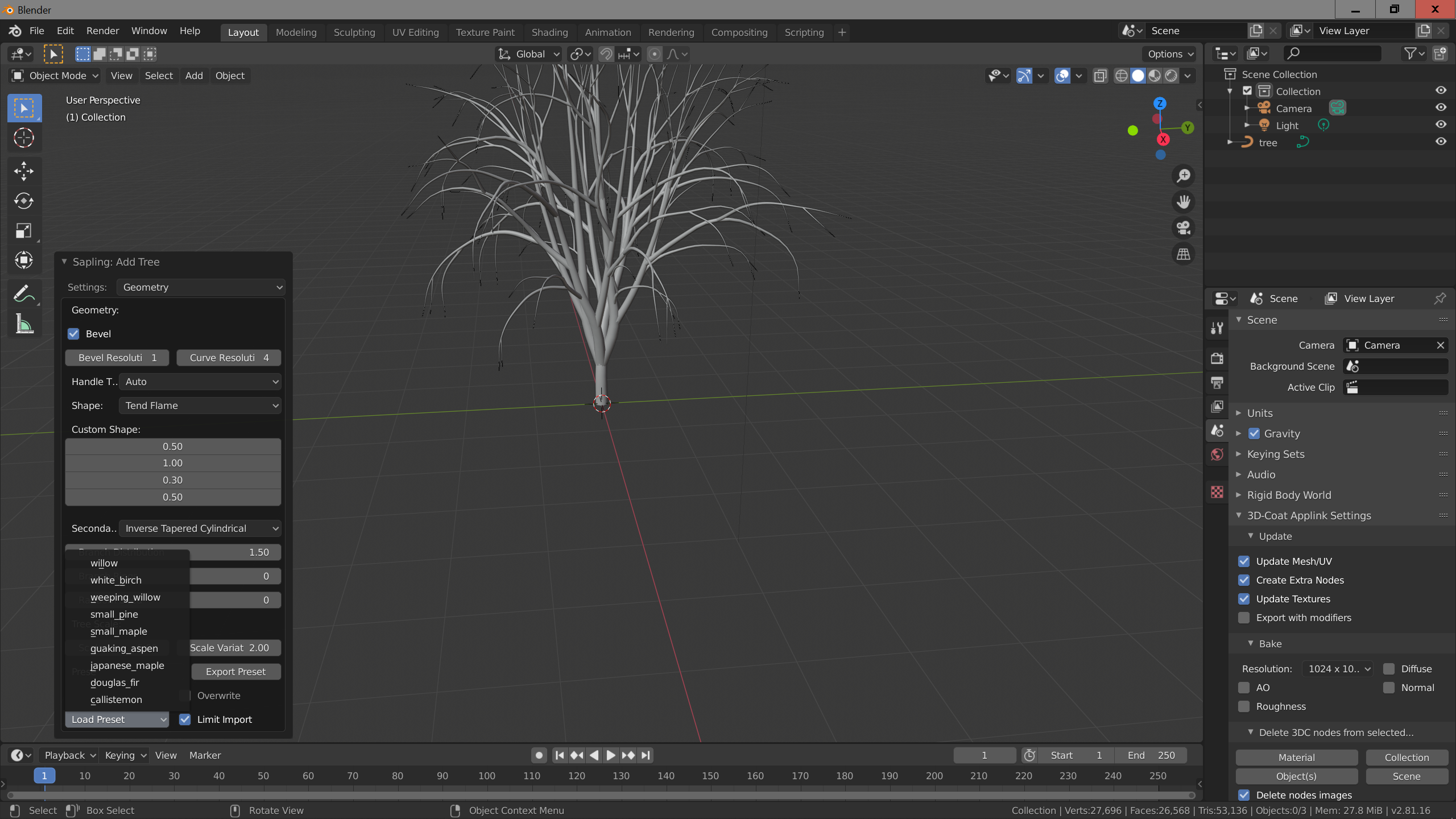This screenshot has width=1456, height=819.
Task: Click the Material button
Action: tap(1296, 758)
